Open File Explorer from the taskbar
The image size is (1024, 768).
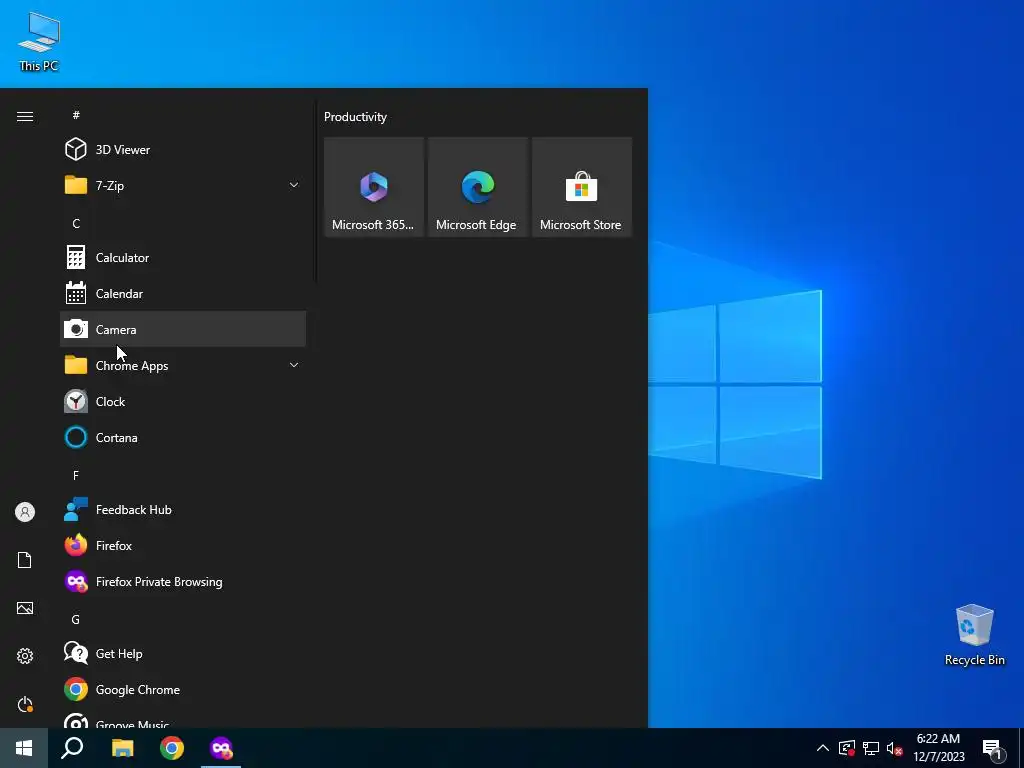point(122,748)
